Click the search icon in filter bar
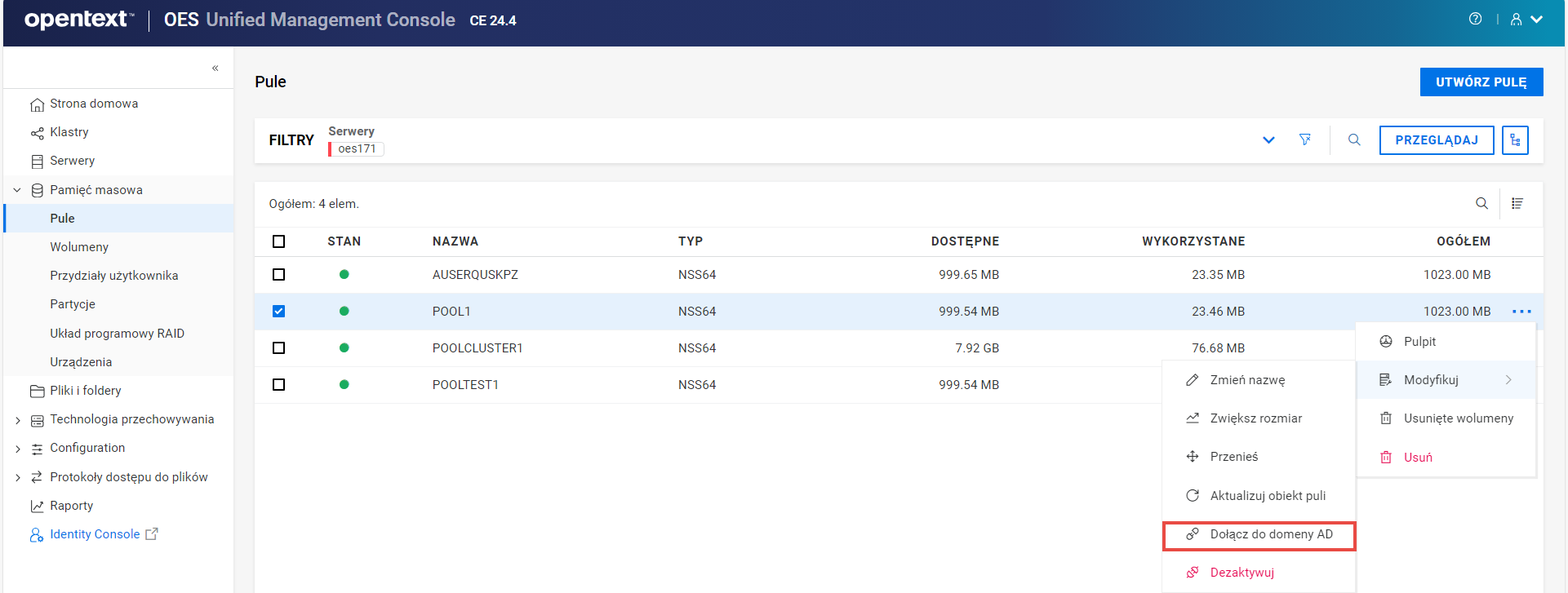This screenshot has height=593, width=1568. tap(1354, 139)
